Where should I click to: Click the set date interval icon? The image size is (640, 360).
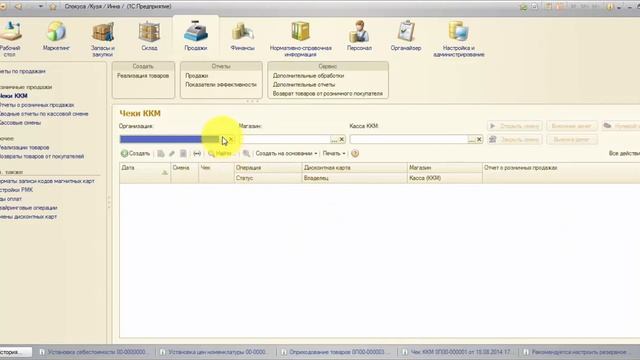[x=197, y=153]
